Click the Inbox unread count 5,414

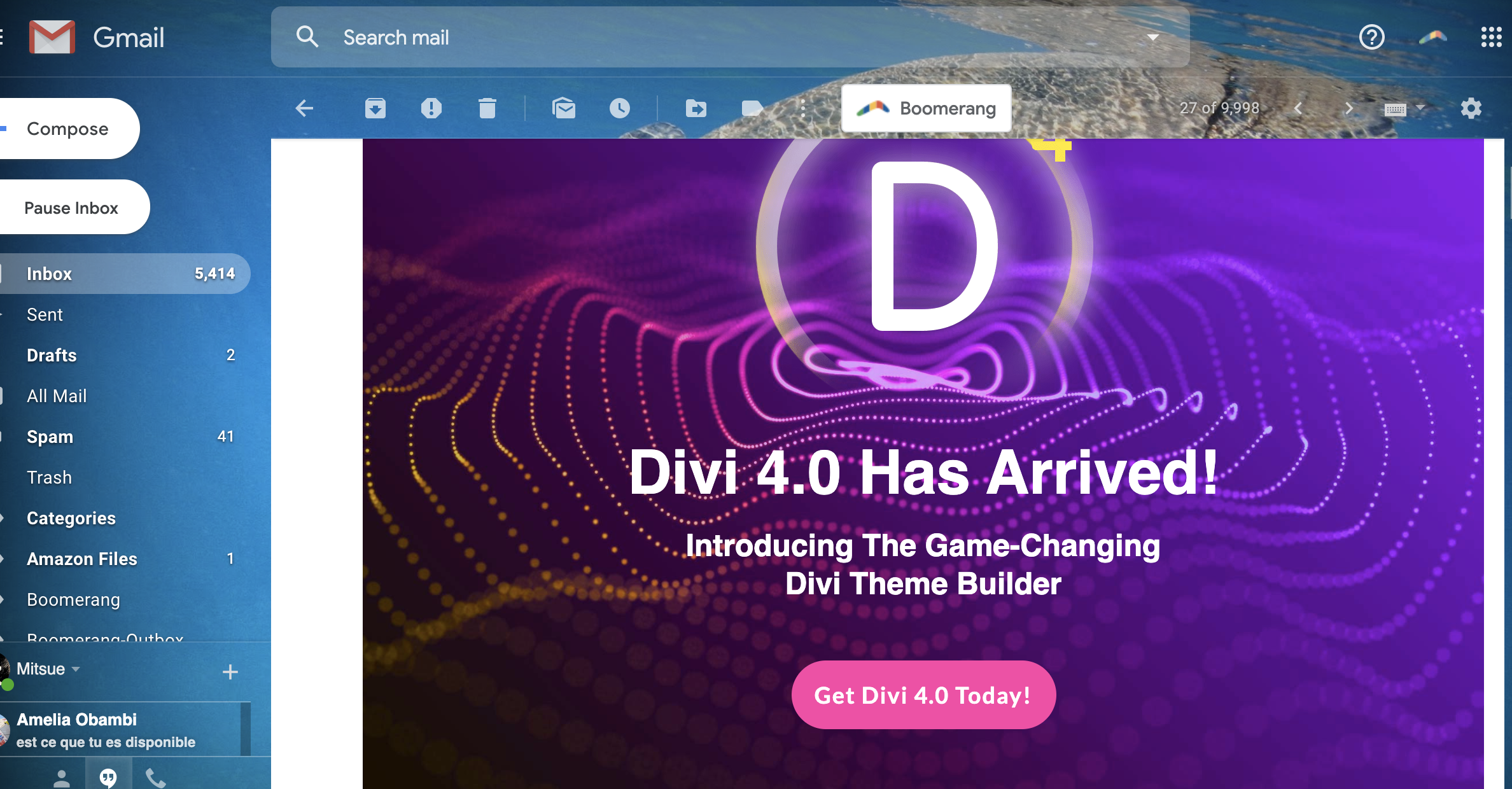pyautogui.click(x=214, y=274)
